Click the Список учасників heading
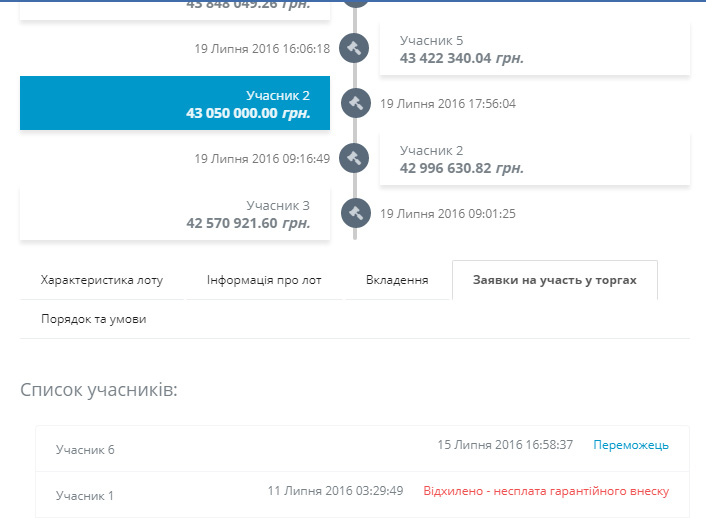 pyautogui.click(x=99, y=389)
